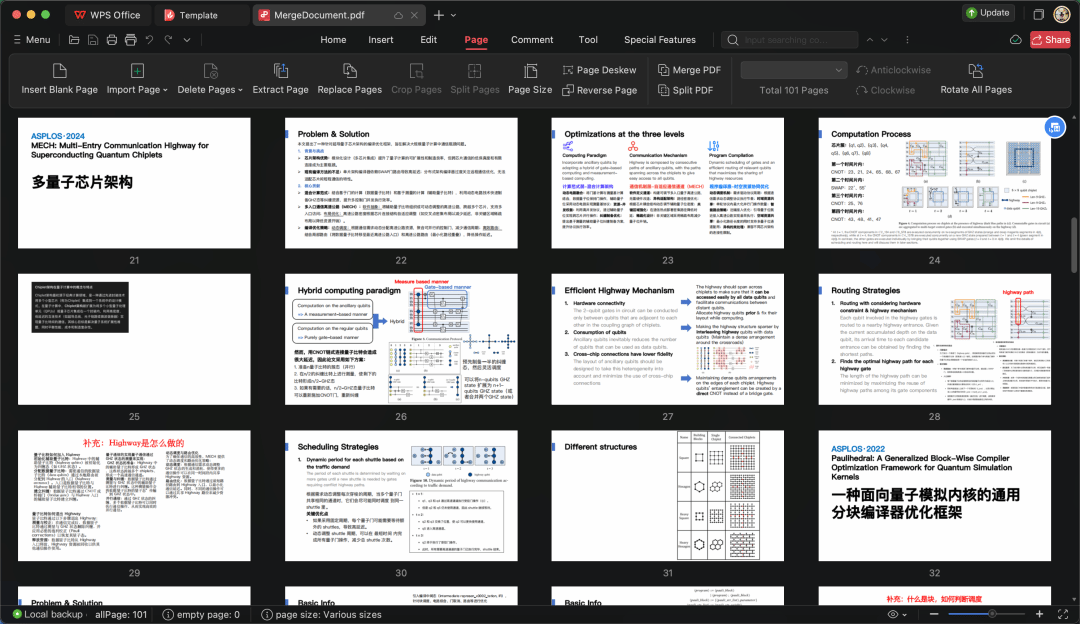The image size is (1080, 624).
Task: Click the Update button
Action: coord(987,13)
